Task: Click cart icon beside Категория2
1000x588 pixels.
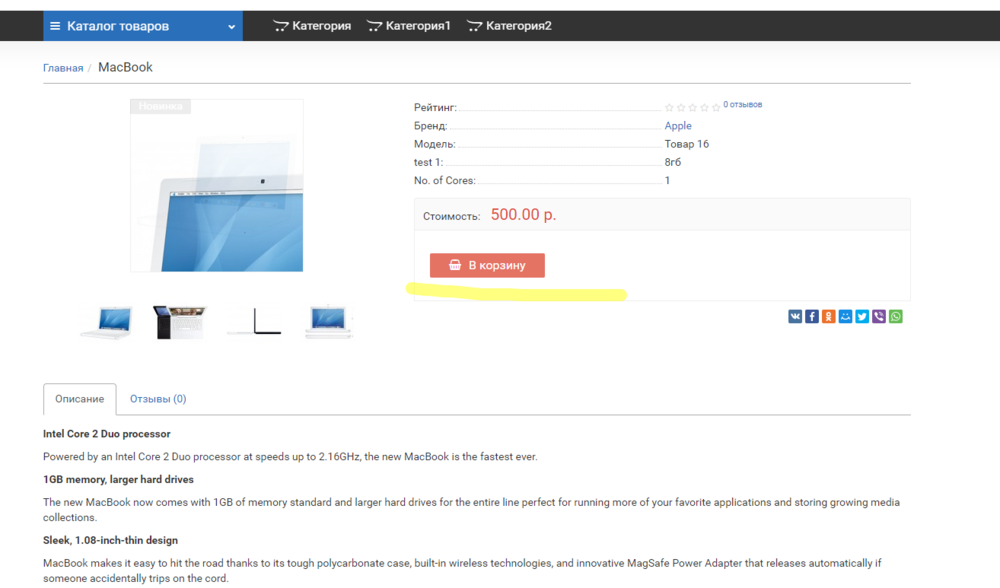Action: point(474,26)
